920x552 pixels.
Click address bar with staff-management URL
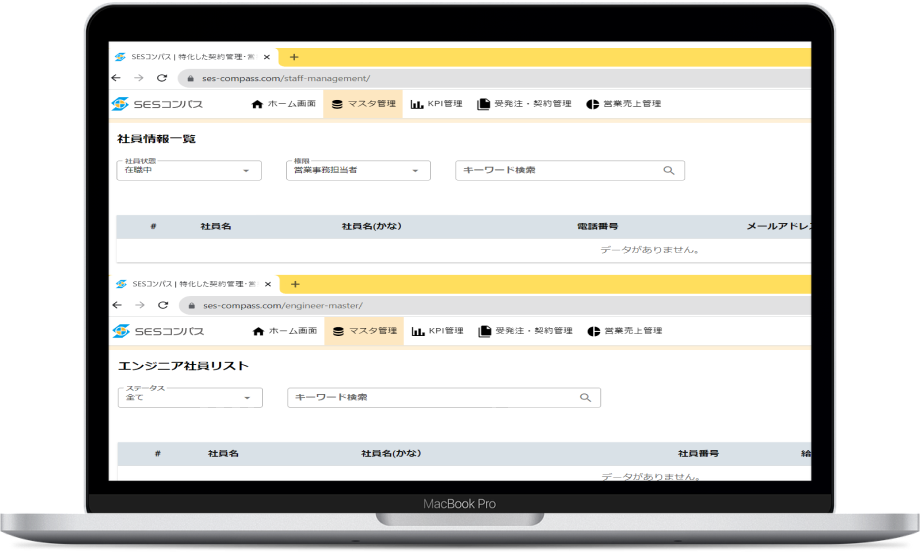pos(494,78)
